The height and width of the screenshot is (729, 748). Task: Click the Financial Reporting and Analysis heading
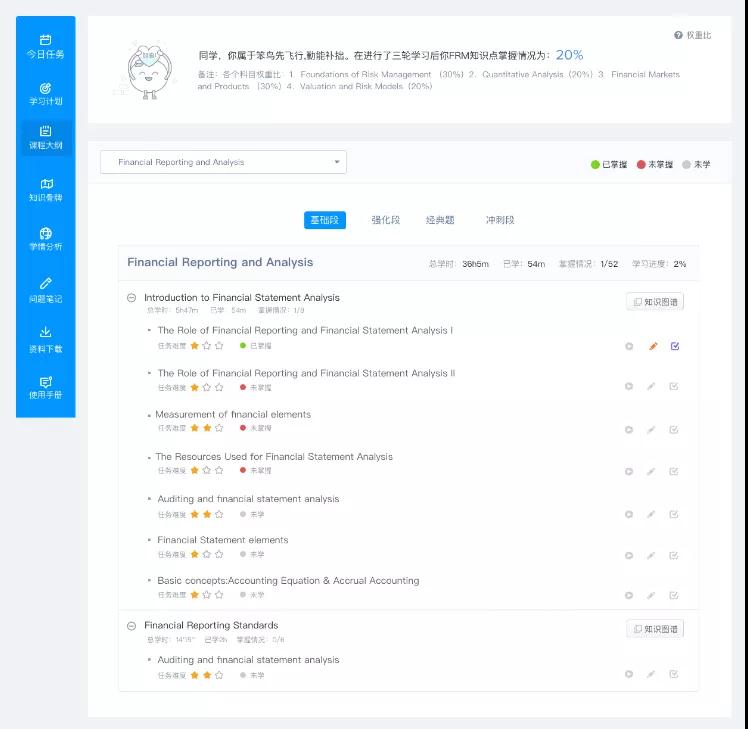(220, 262)
